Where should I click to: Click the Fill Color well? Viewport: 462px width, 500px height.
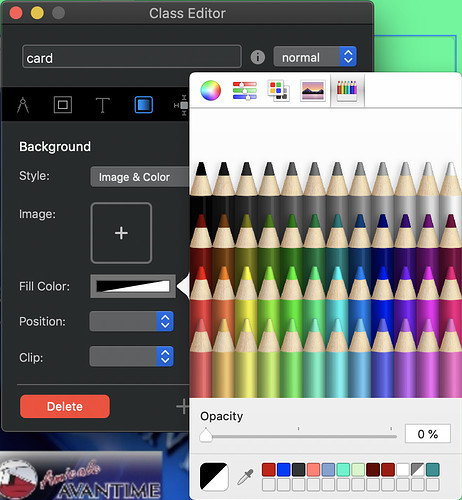click(x=133, y=286)
